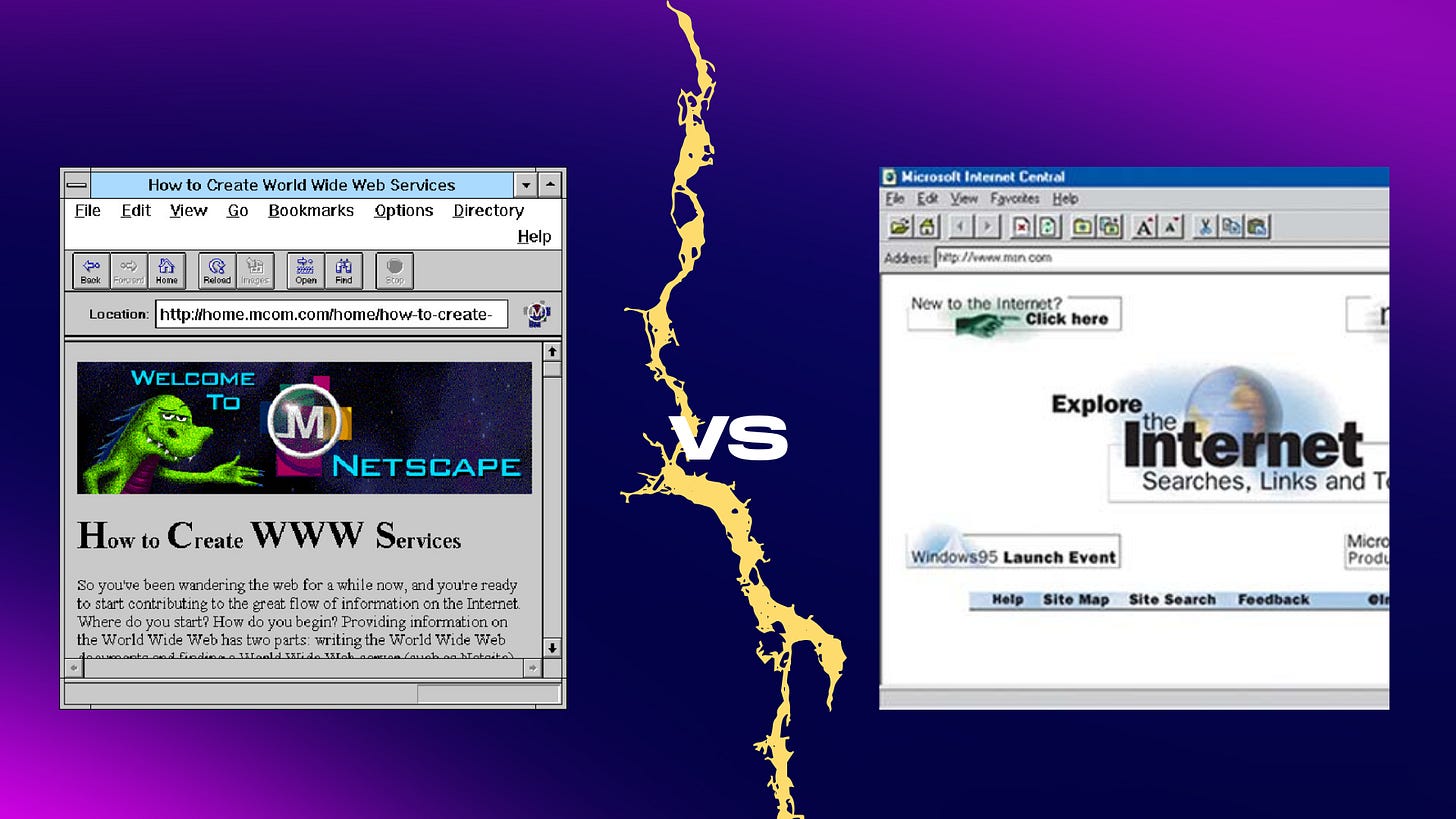
Task: Click the Open folder icon in Internet Explorer
Action: (900, 227)
